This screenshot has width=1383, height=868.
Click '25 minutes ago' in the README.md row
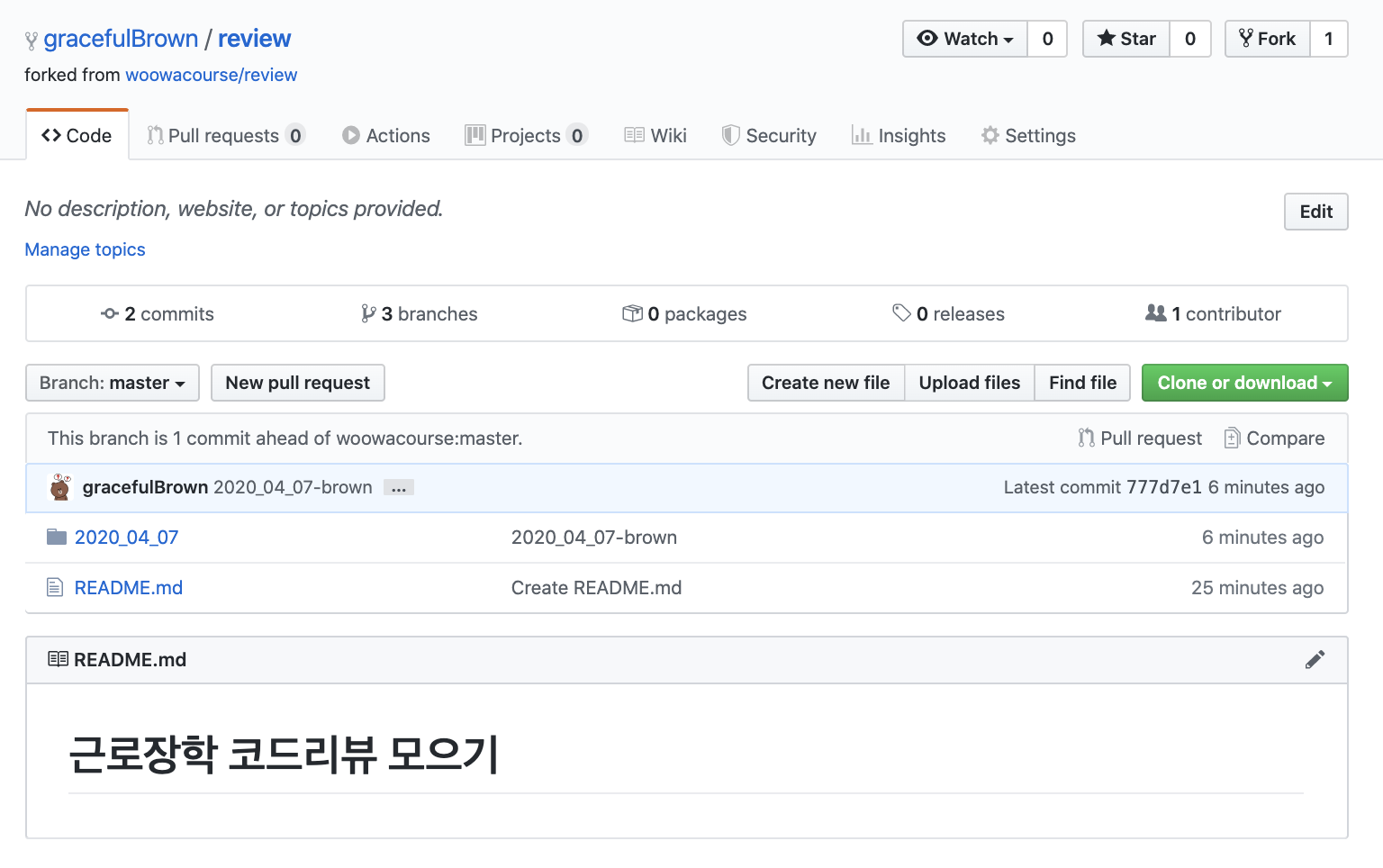pos(1257,588)
